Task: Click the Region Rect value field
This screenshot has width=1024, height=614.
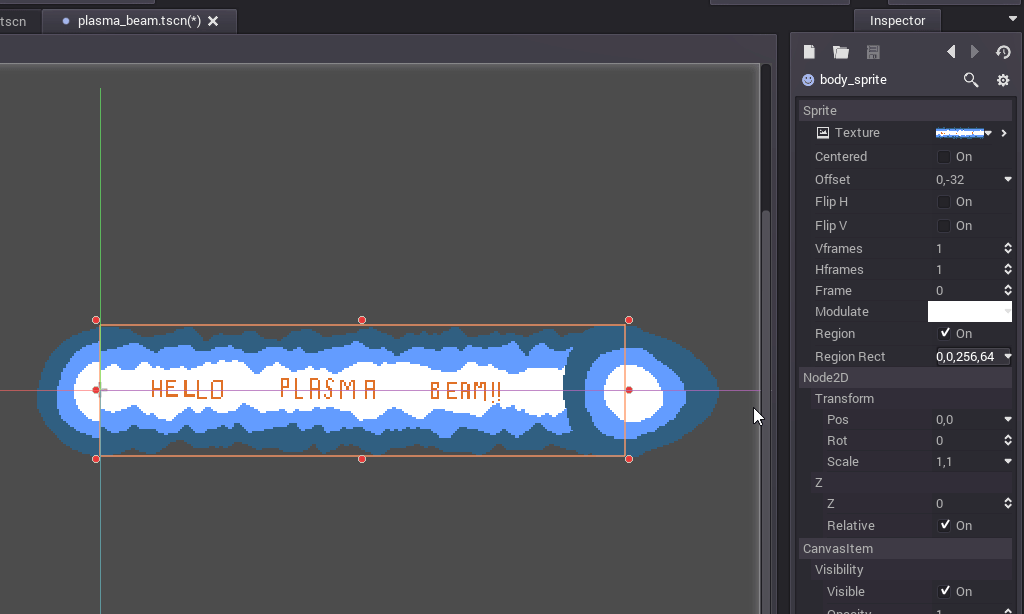Action: pyautogui.click(x=970, y=357)
